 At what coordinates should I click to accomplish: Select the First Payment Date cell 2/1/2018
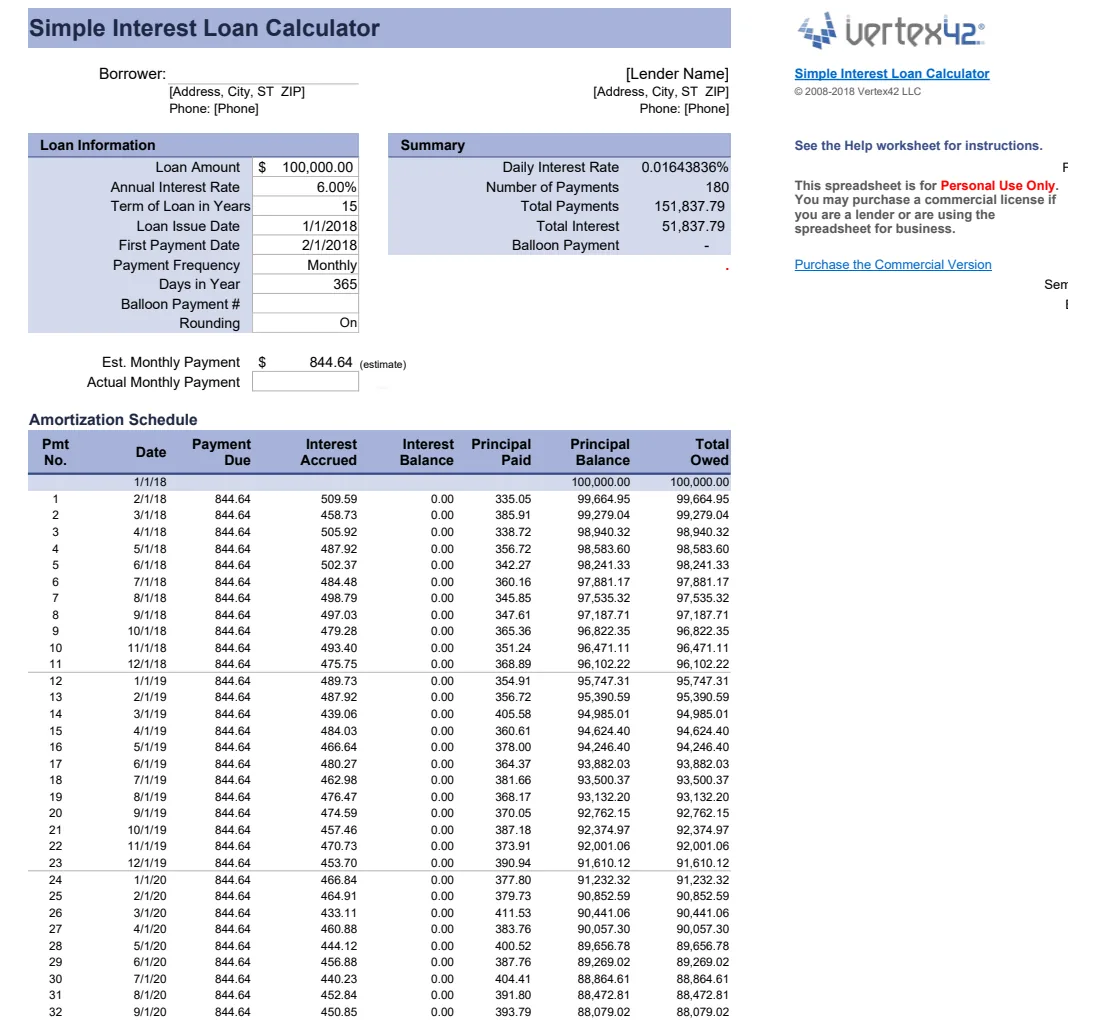coord(305,245)
